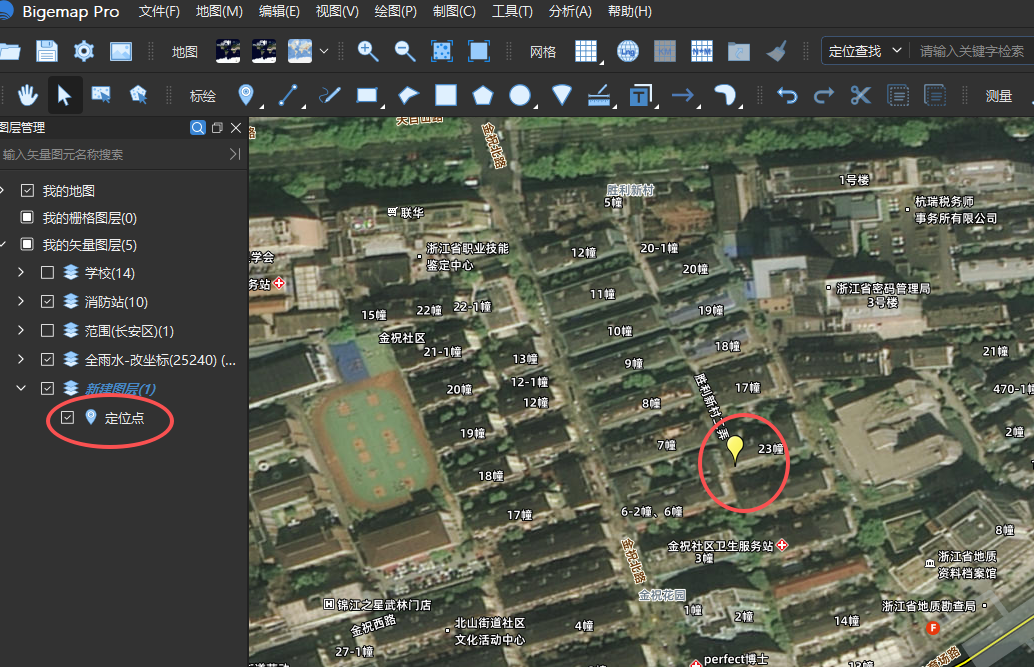Save with the floppy disk icon
1034x667 pixels.
click(x=47, y=51)
